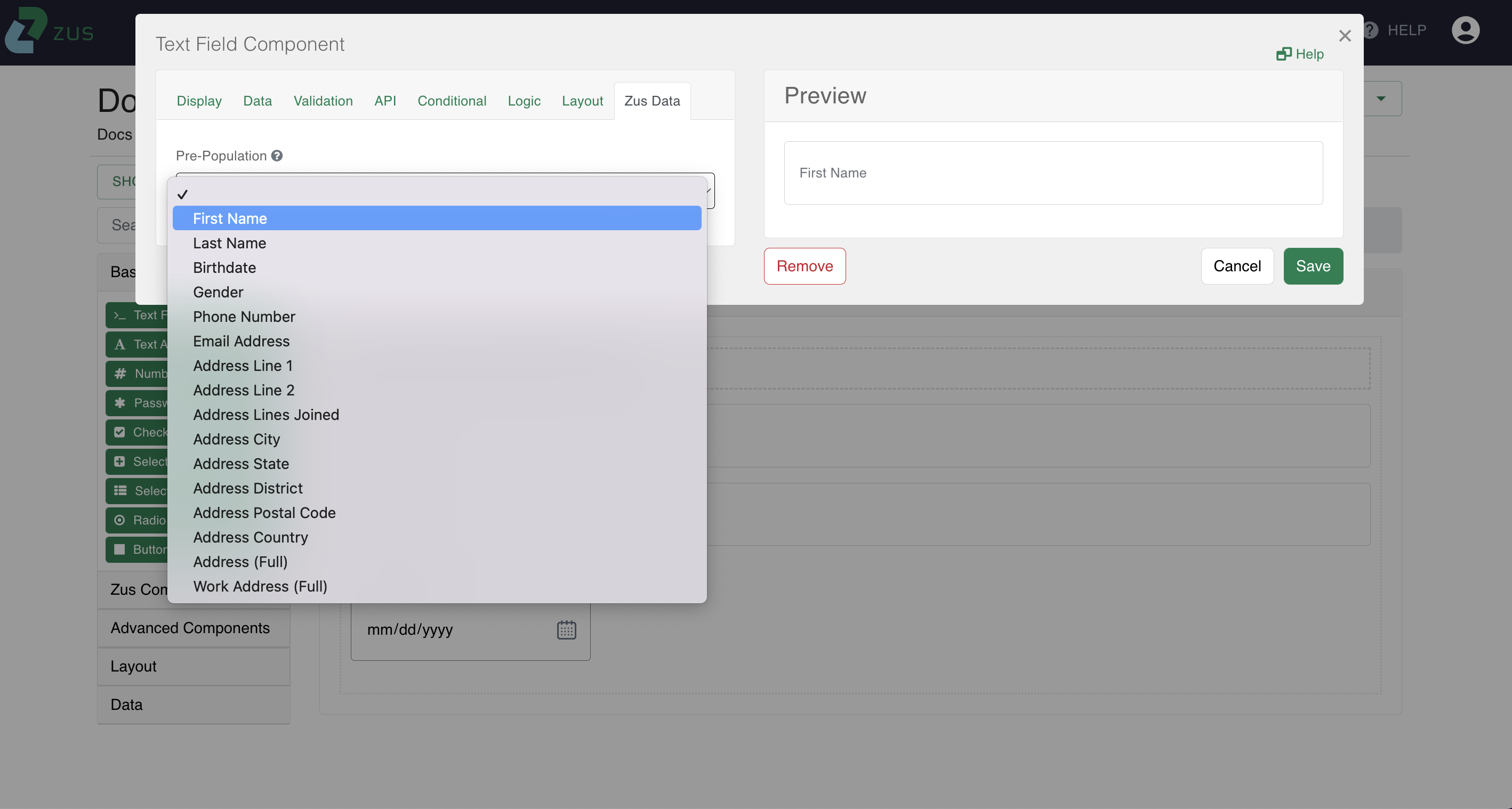
Task: Click the First Name preview input field
Action: pos(1053,173)
